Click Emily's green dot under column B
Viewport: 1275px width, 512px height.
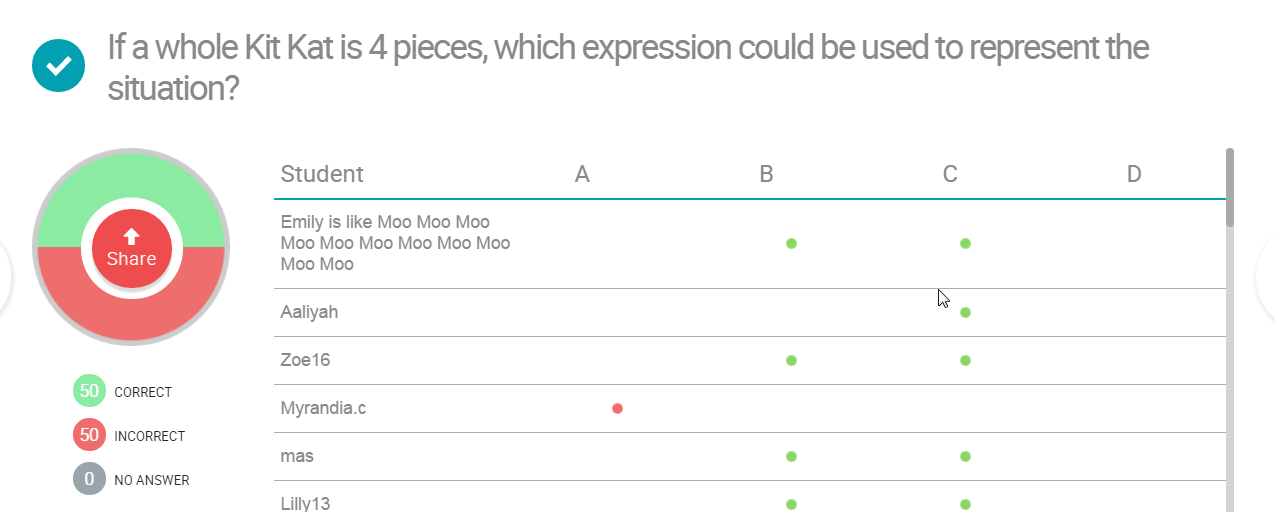coord(791,243)
